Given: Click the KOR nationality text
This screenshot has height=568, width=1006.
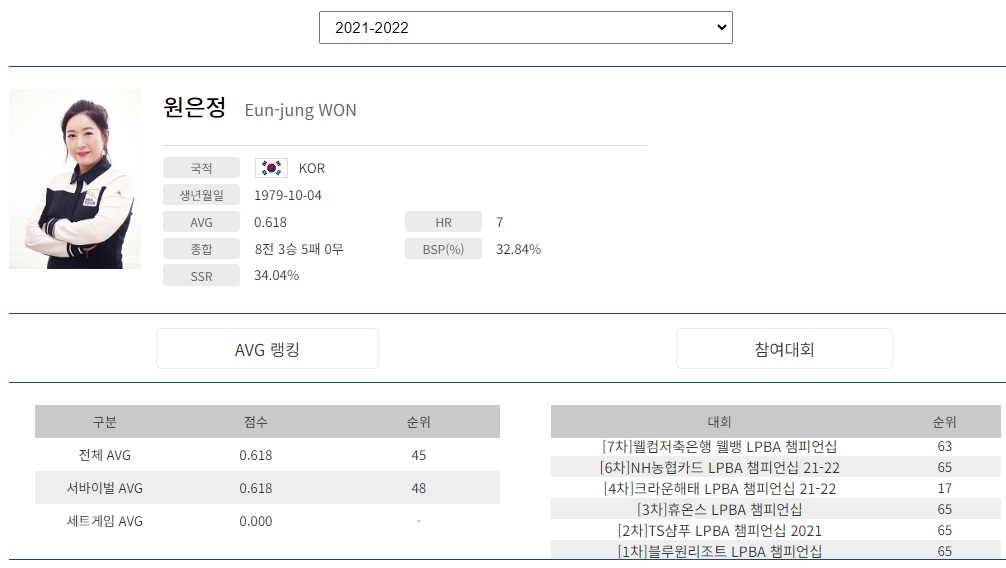Looking at the screenshot, I should click(312, 168).
